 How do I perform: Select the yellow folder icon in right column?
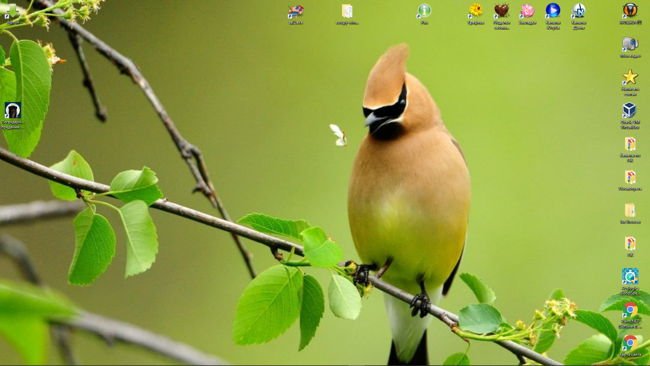[x=630, y=211]
